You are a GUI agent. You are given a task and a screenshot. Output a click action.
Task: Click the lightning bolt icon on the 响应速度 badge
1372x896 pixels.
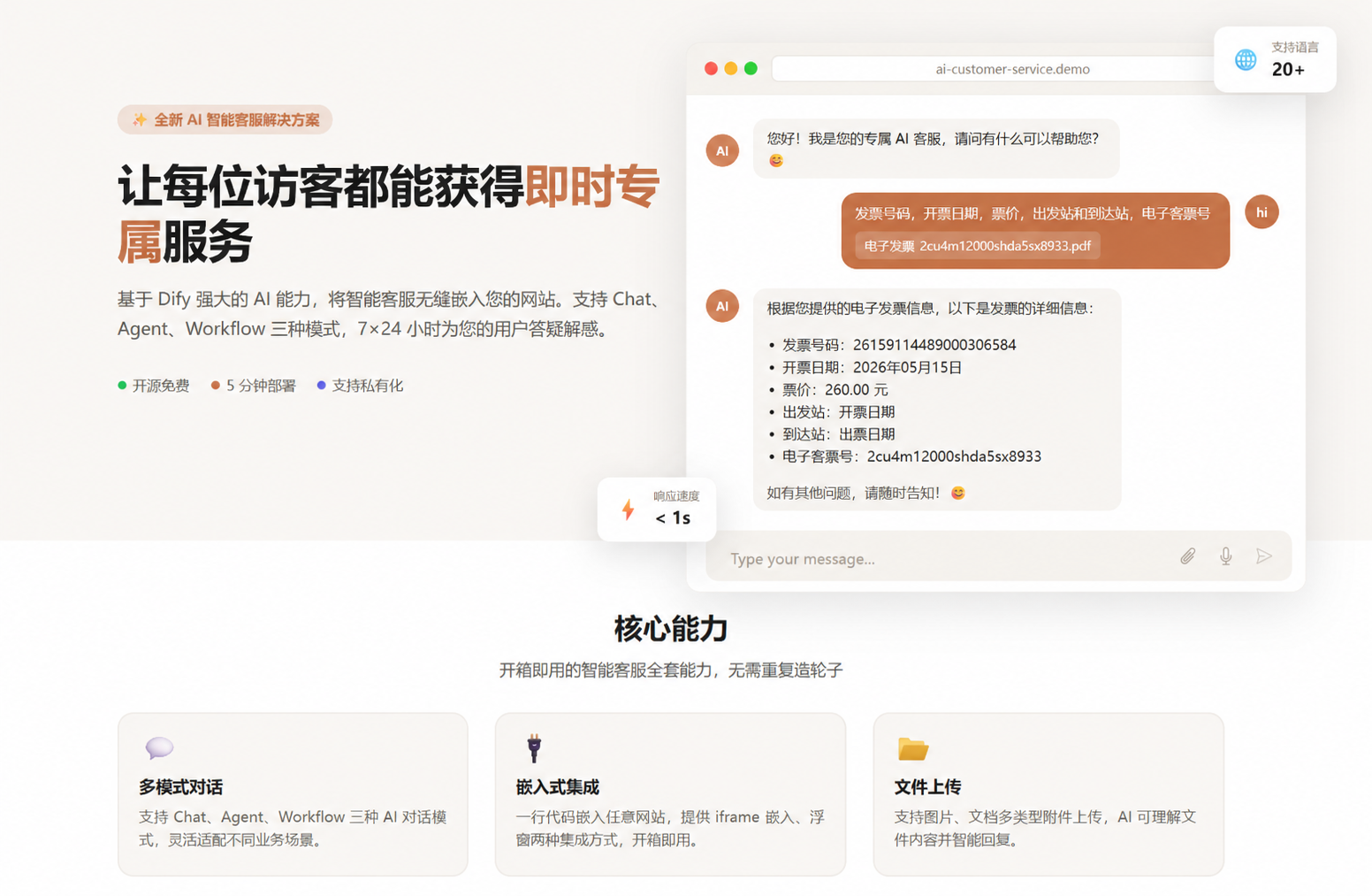pyautogui.click(x=628, y=509)
